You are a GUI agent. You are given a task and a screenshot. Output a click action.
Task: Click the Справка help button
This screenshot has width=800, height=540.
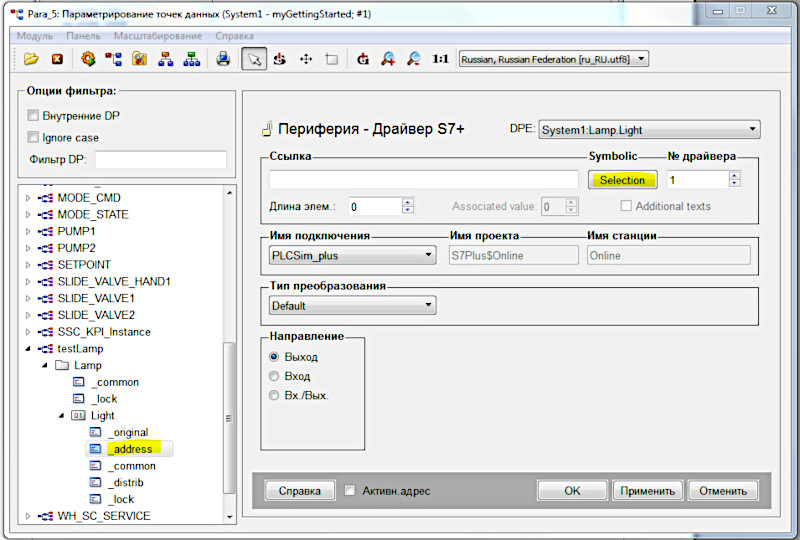tap(300, 490)
